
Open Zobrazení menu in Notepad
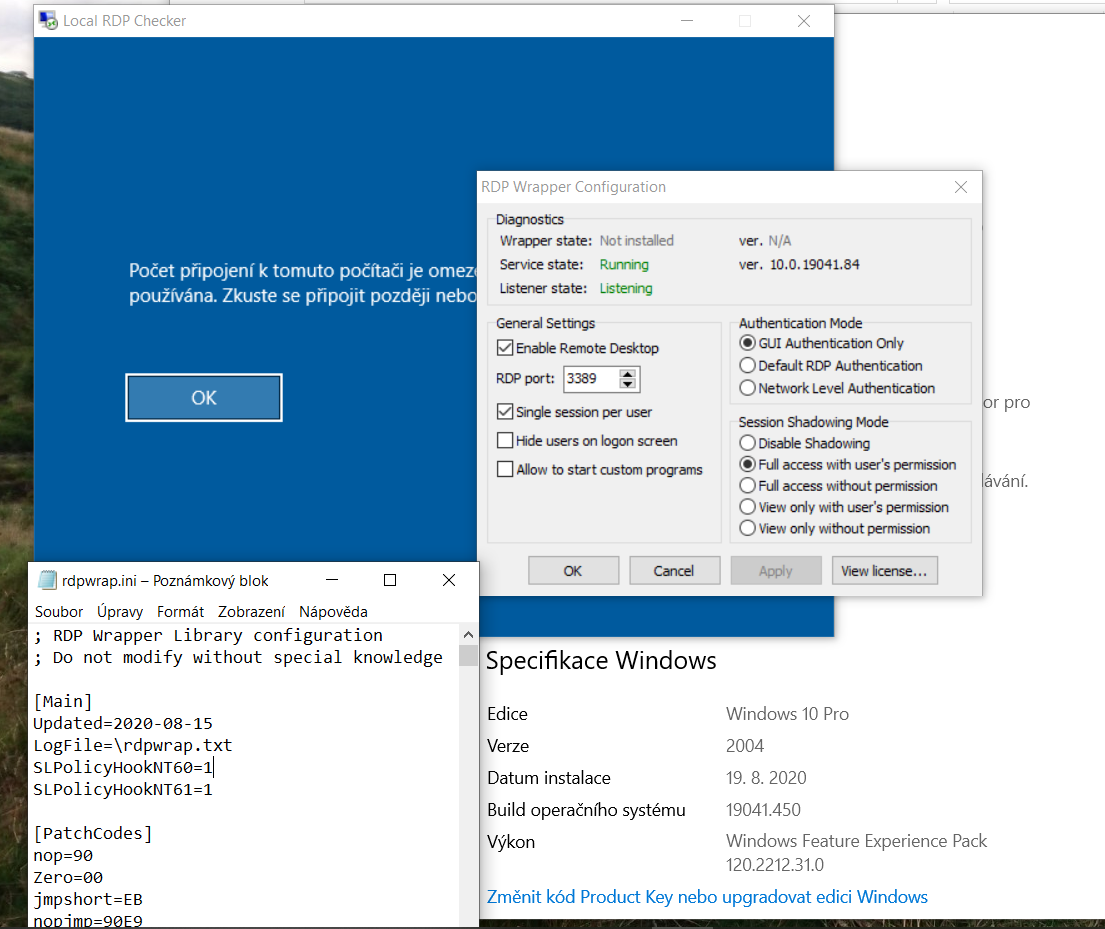[x=252, y=612]
